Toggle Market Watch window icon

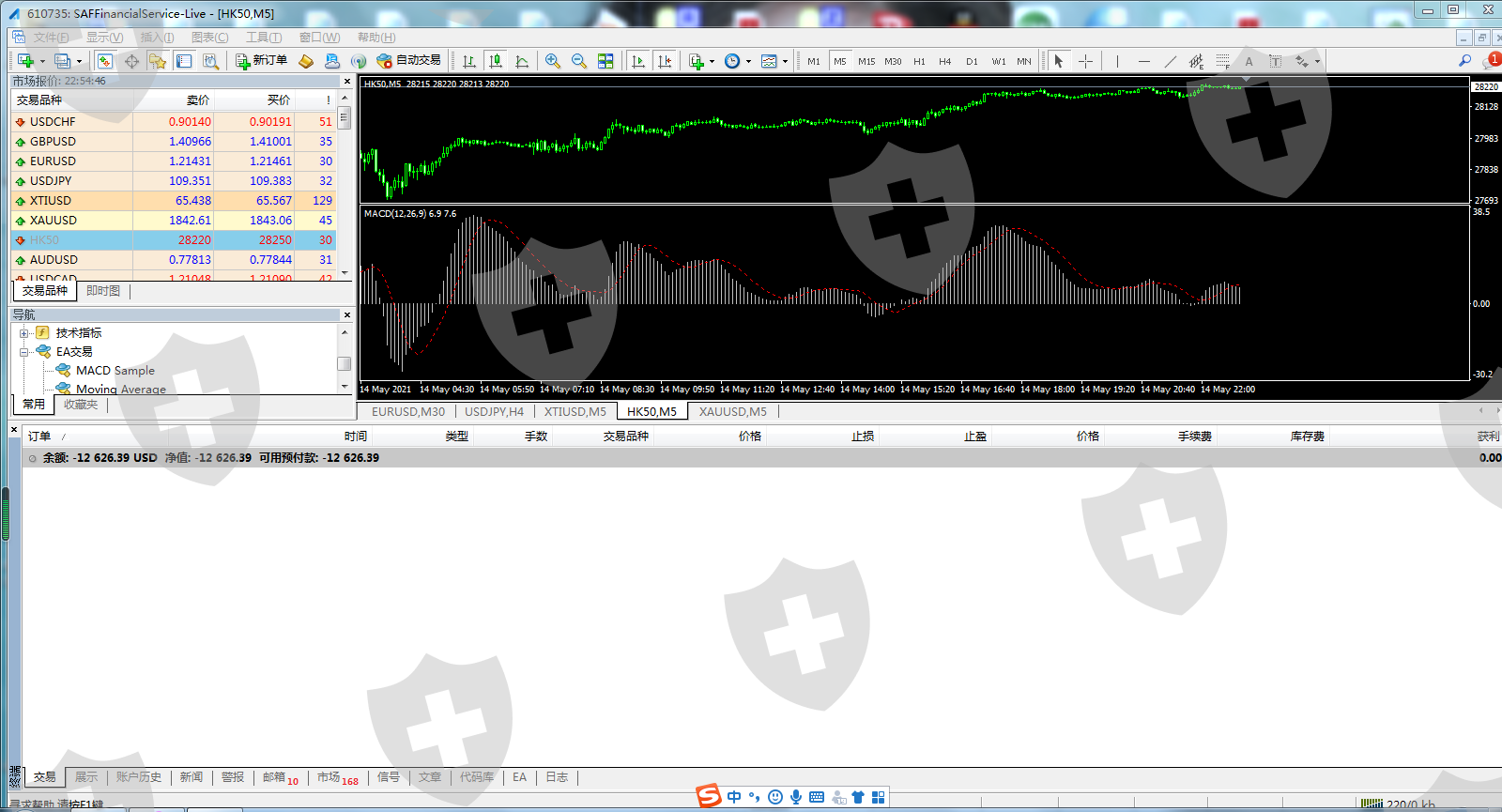[105, 61]
